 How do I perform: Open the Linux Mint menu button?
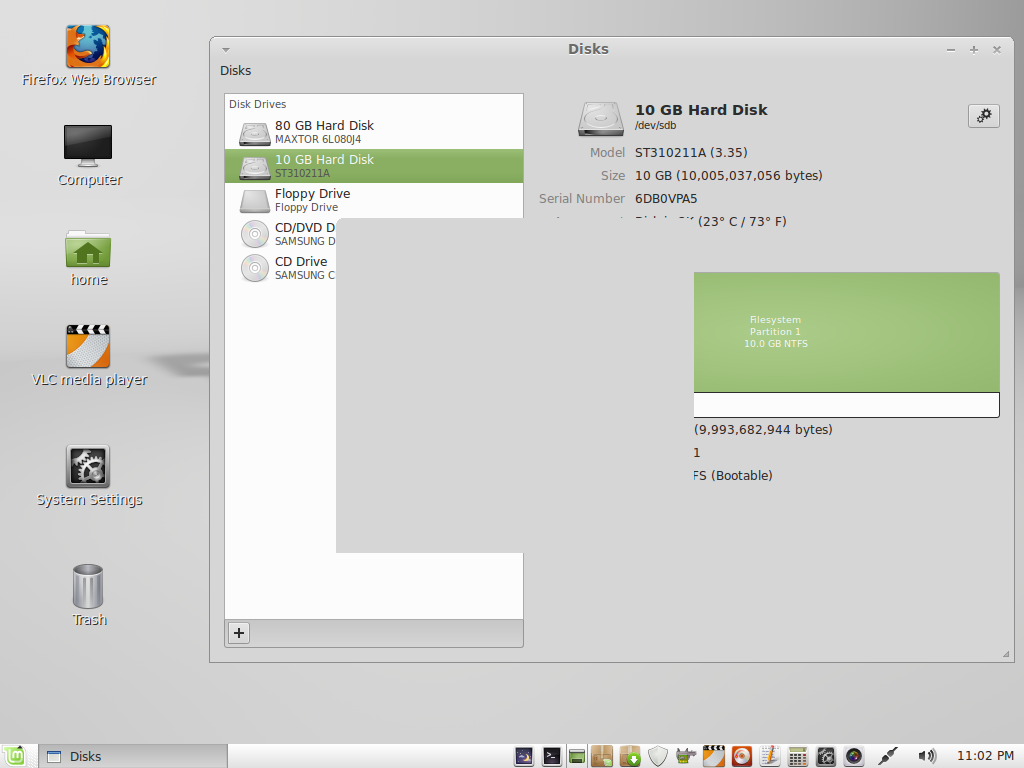tap(14, 756)
